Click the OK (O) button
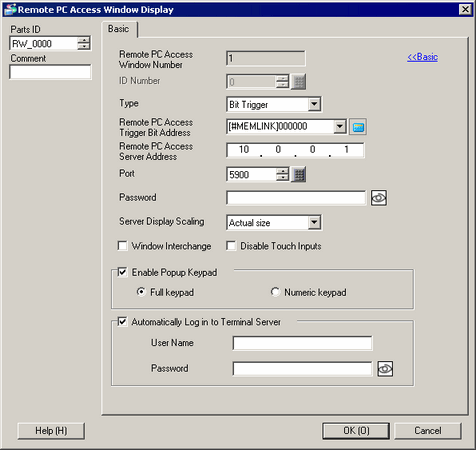This screenshot has width=476, height=450. coord(356,431)
